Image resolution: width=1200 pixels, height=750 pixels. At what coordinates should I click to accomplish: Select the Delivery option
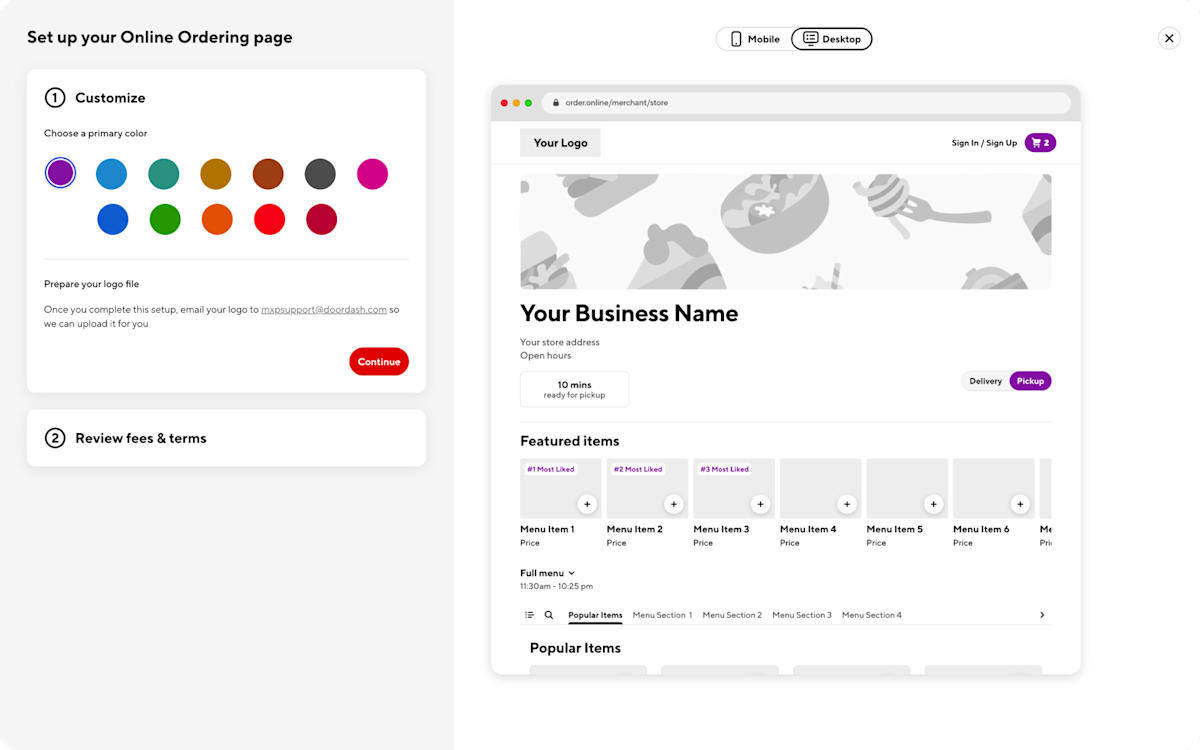coord(985,380)
